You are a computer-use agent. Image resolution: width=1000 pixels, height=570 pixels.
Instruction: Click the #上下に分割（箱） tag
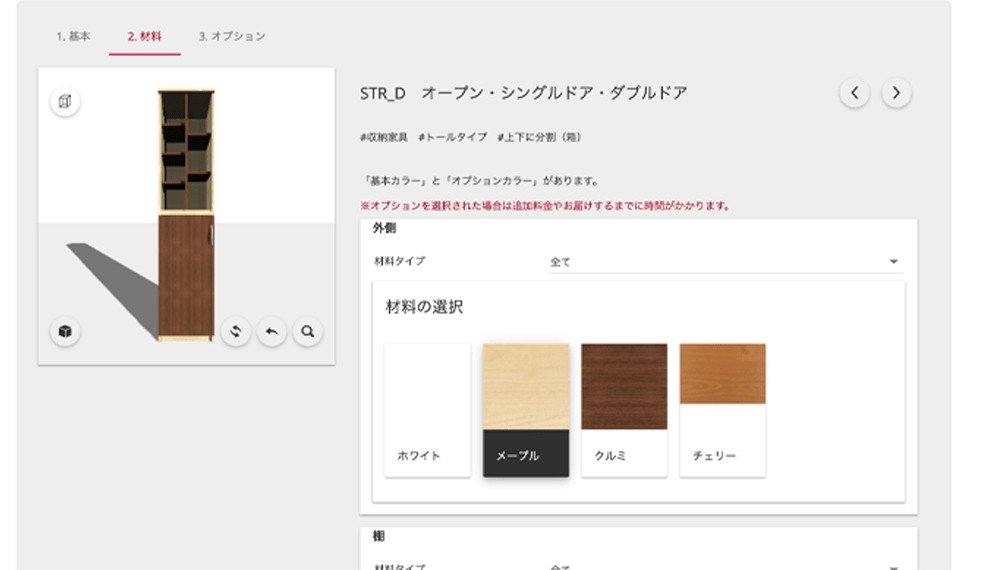(539, 137)
